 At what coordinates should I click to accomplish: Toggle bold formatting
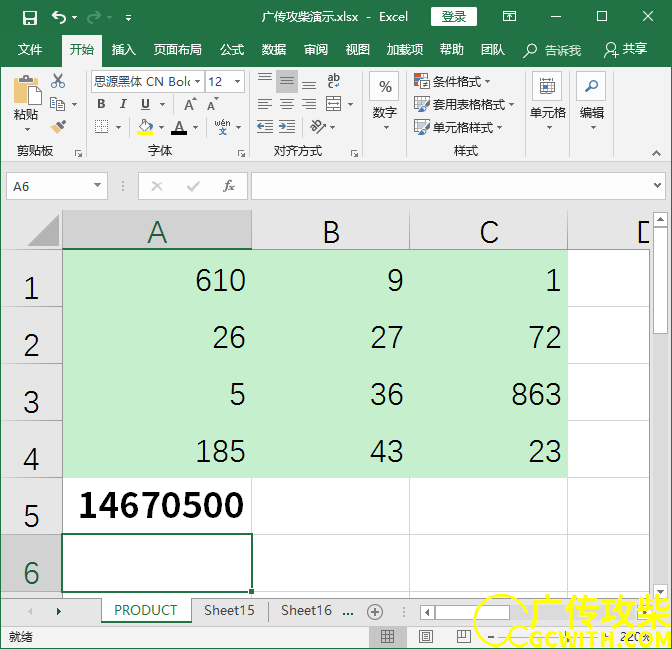point(101,104)
